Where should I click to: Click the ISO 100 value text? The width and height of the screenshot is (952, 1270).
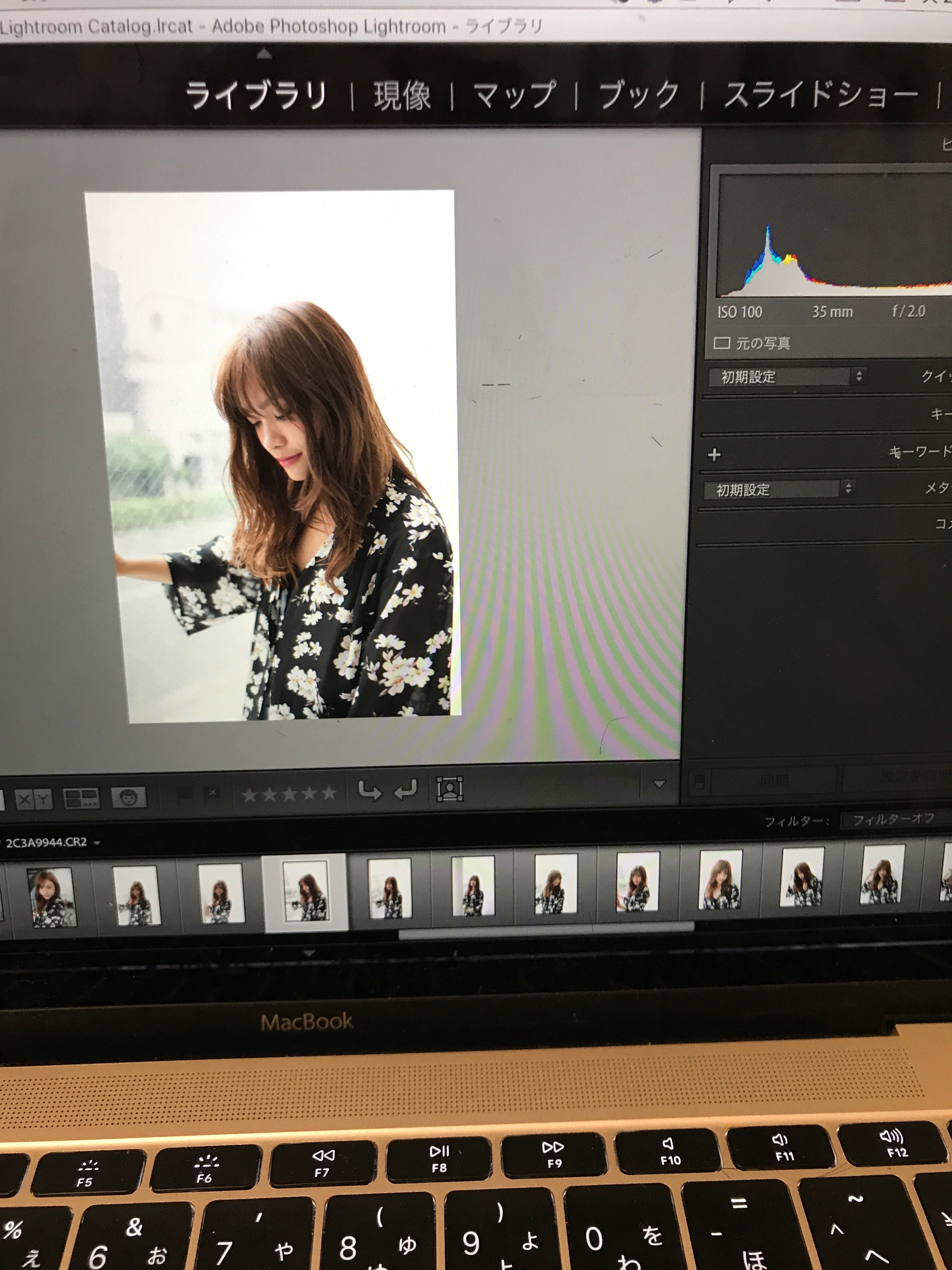click(x=740, y=312)
